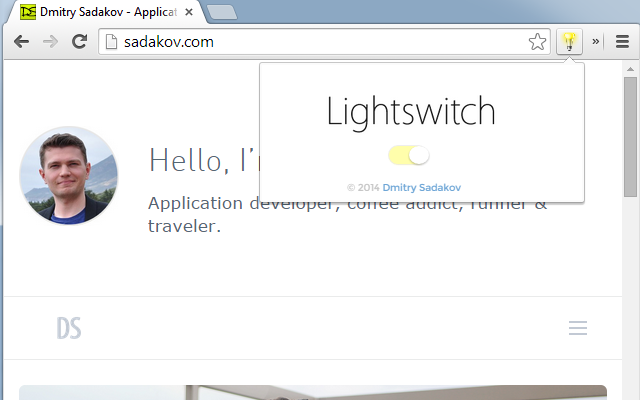Reload the sadakov.com page

point(80,42)
